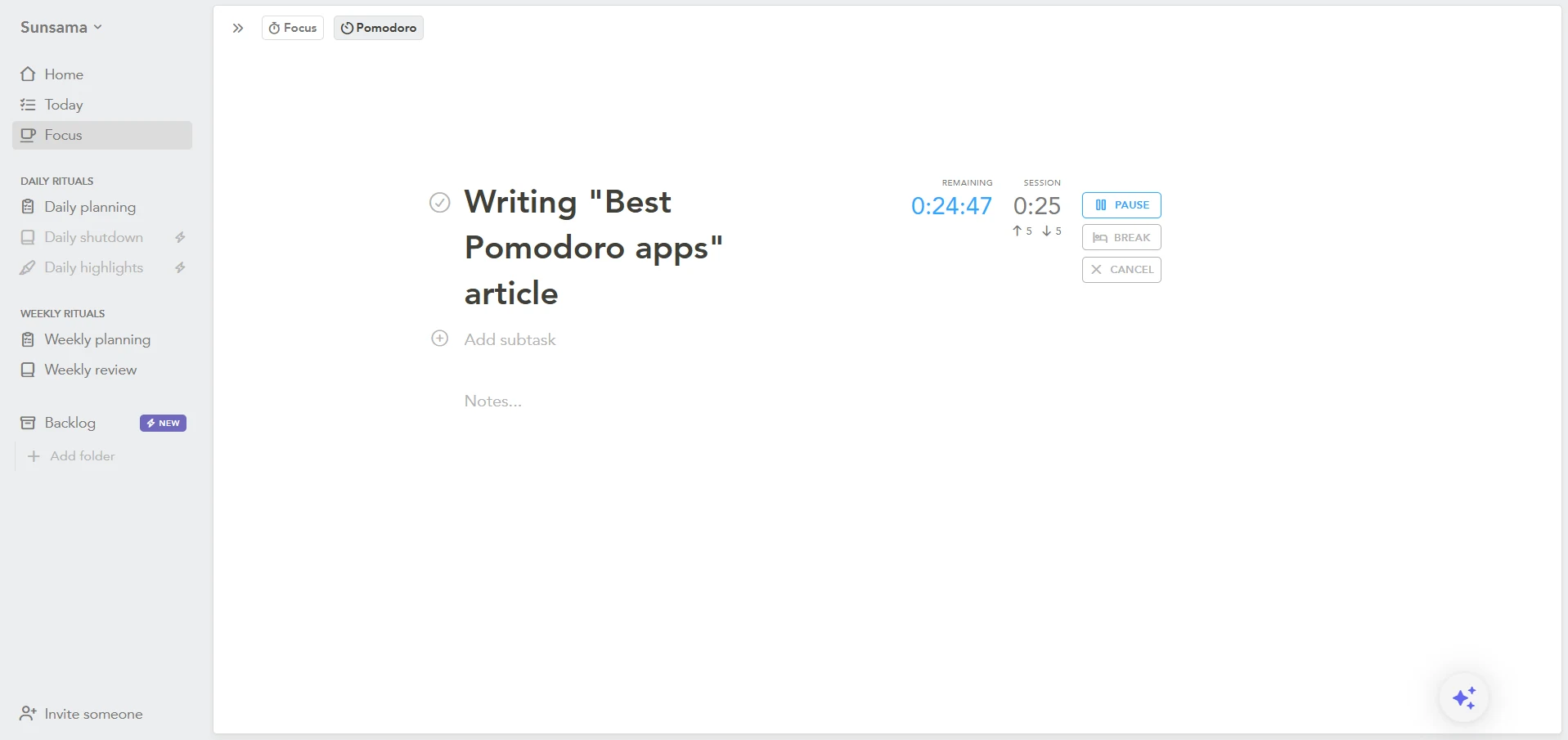Click the Focus coffee cup icon

pos(28,135)
